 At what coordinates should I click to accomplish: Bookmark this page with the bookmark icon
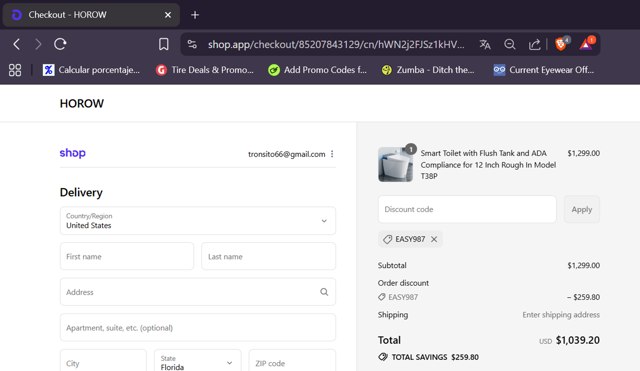click(x=164, y=44)
